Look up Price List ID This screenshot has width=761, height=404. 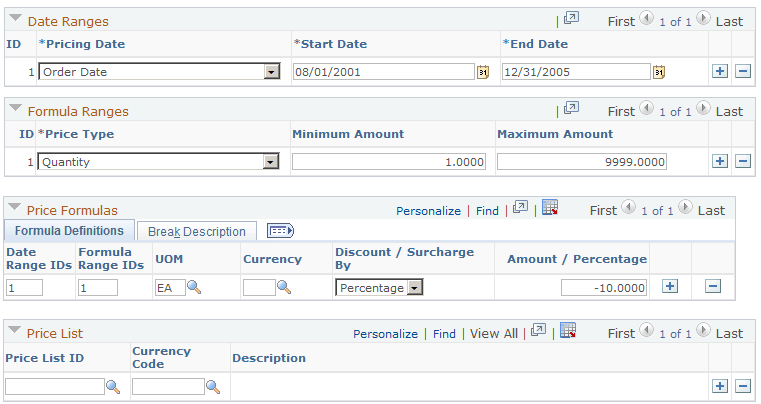pyautogui.click(x=113, y=387)
